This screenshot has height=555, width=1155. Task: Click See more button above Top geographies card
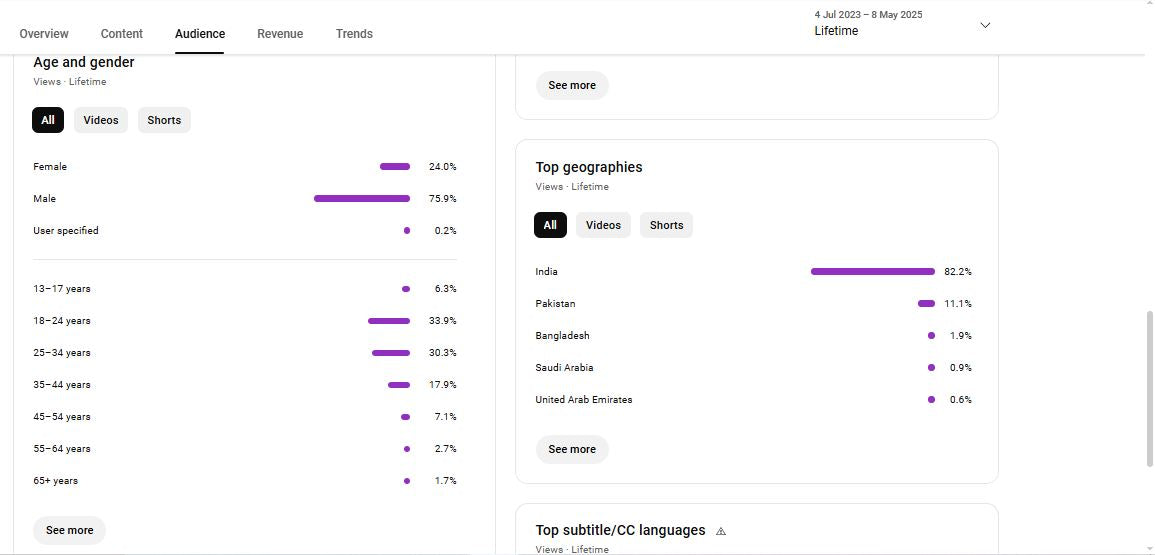pyautogui.click(x=572, y=85)
